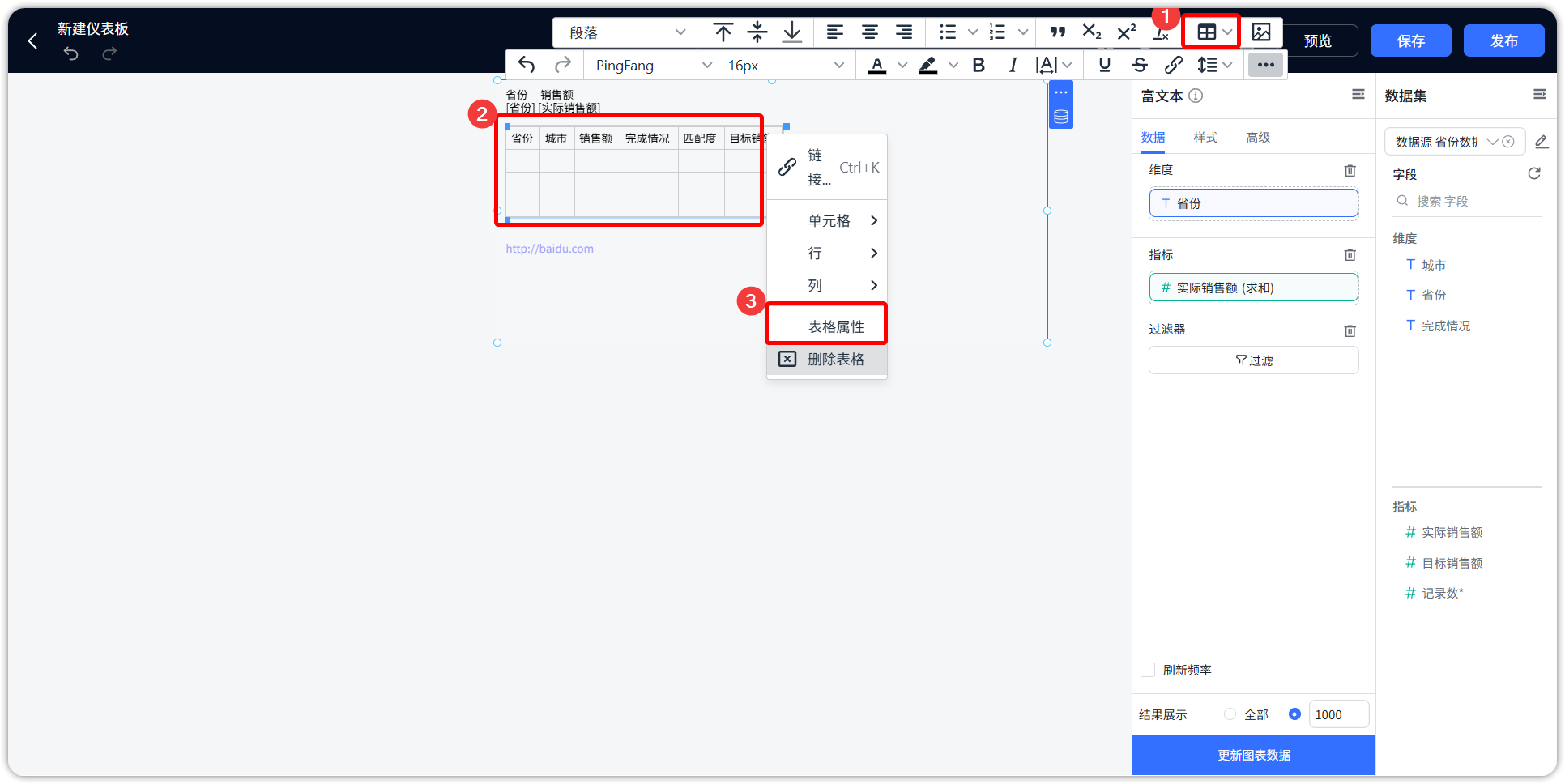This screenshot has height=784, width=1565.
Task: Click the insert image icon
Action: tap(1261, 32)
